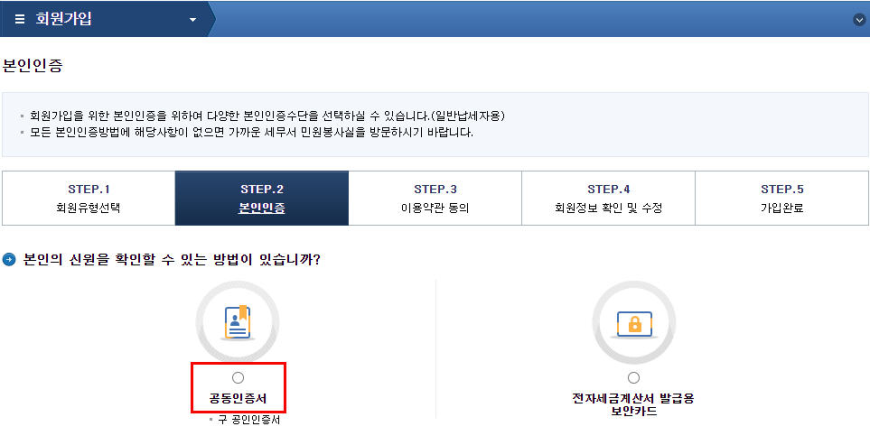Click the collapse chevron in the header bar
The width and height of the screenshot is (870, 445).
[859, 20]
